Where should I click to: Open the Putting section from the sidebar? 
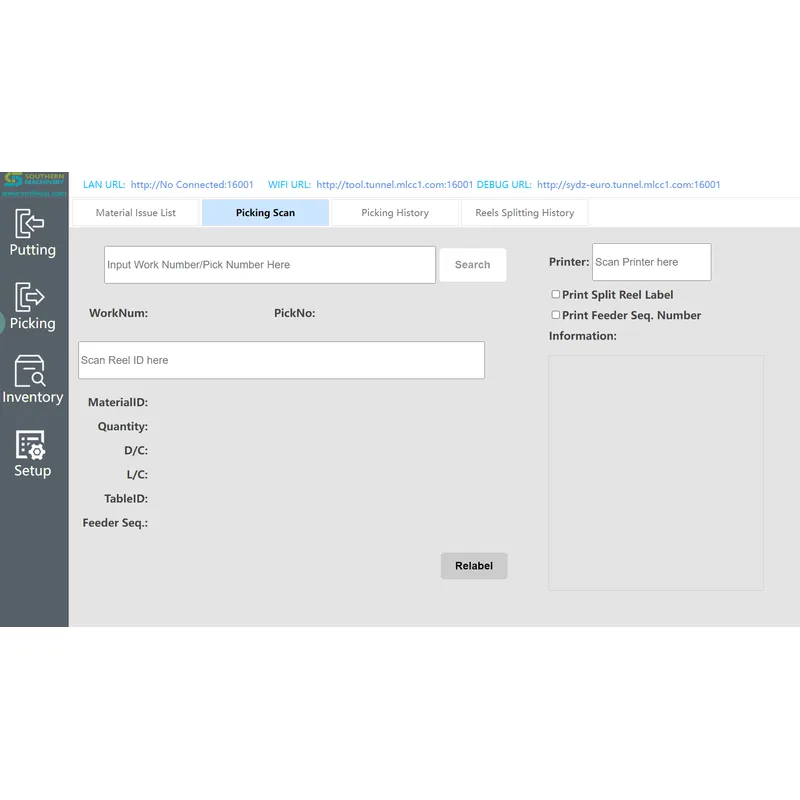(x=33, y=235)
